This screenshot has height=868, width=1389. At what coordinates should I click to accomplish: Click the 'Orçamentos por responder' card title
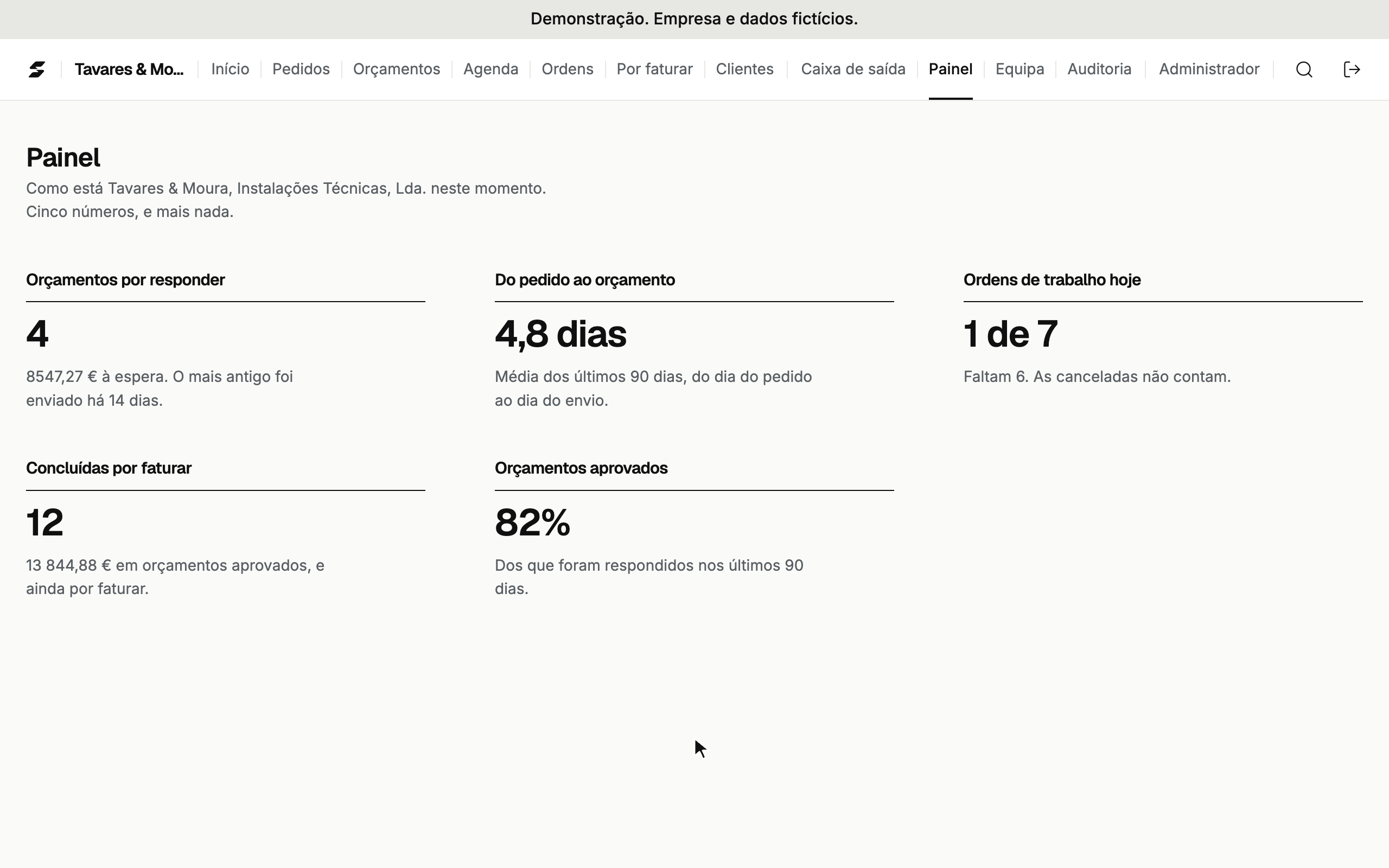point(125,280)
